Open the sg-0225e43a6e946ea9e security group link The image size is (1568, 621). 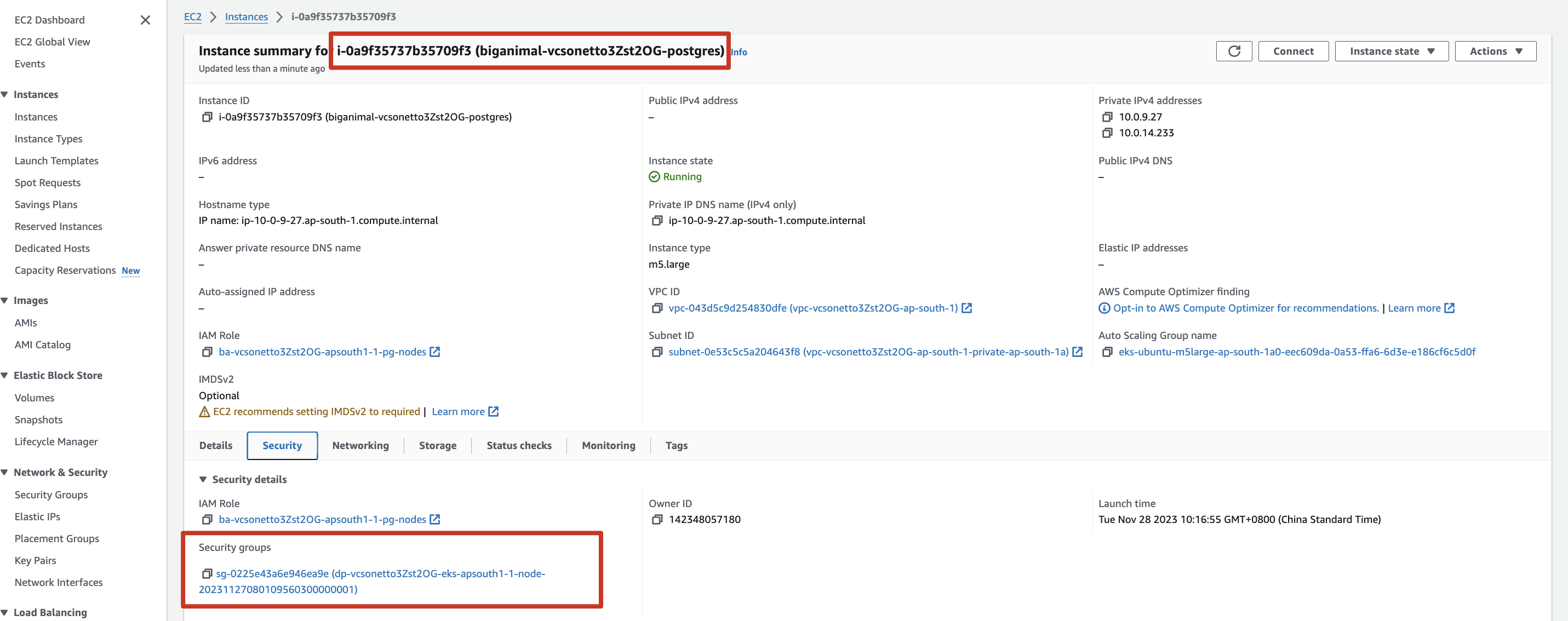372,582
